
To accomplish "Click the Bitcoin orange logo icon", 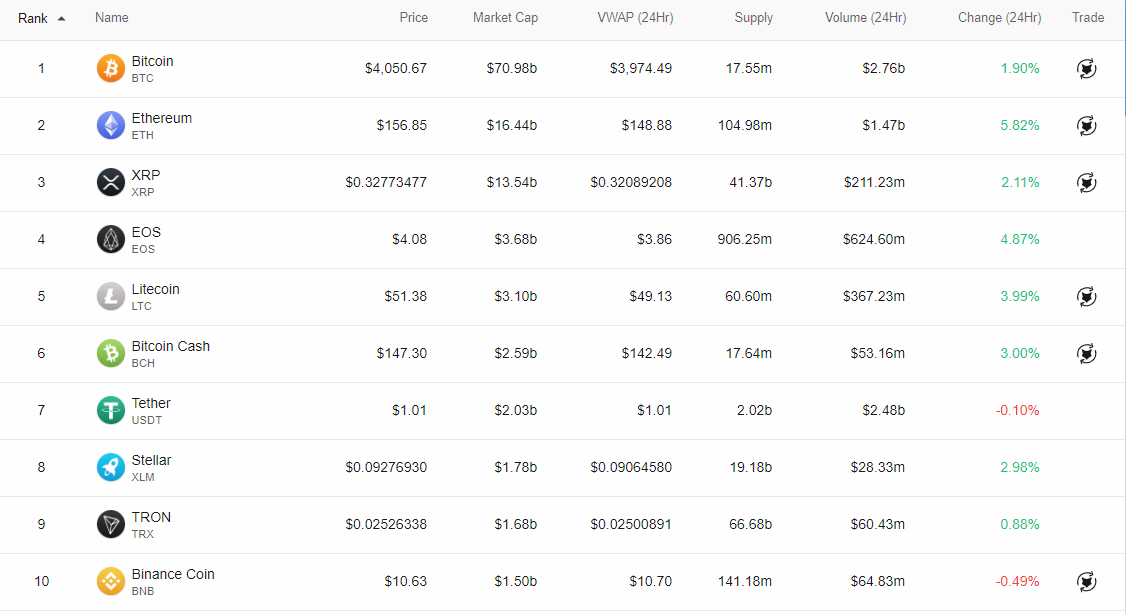I will pyautogui.click(x=111, y=68).
